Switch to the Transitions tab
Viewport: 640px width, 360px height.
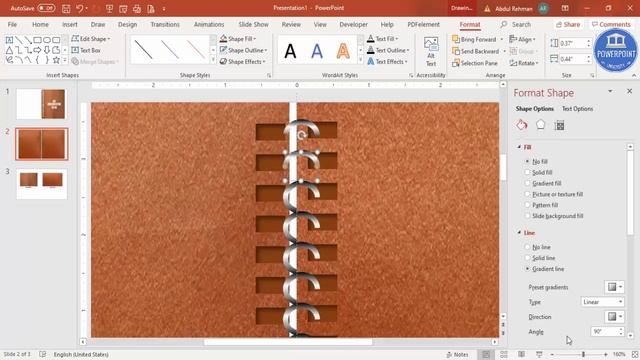(165, 24)
